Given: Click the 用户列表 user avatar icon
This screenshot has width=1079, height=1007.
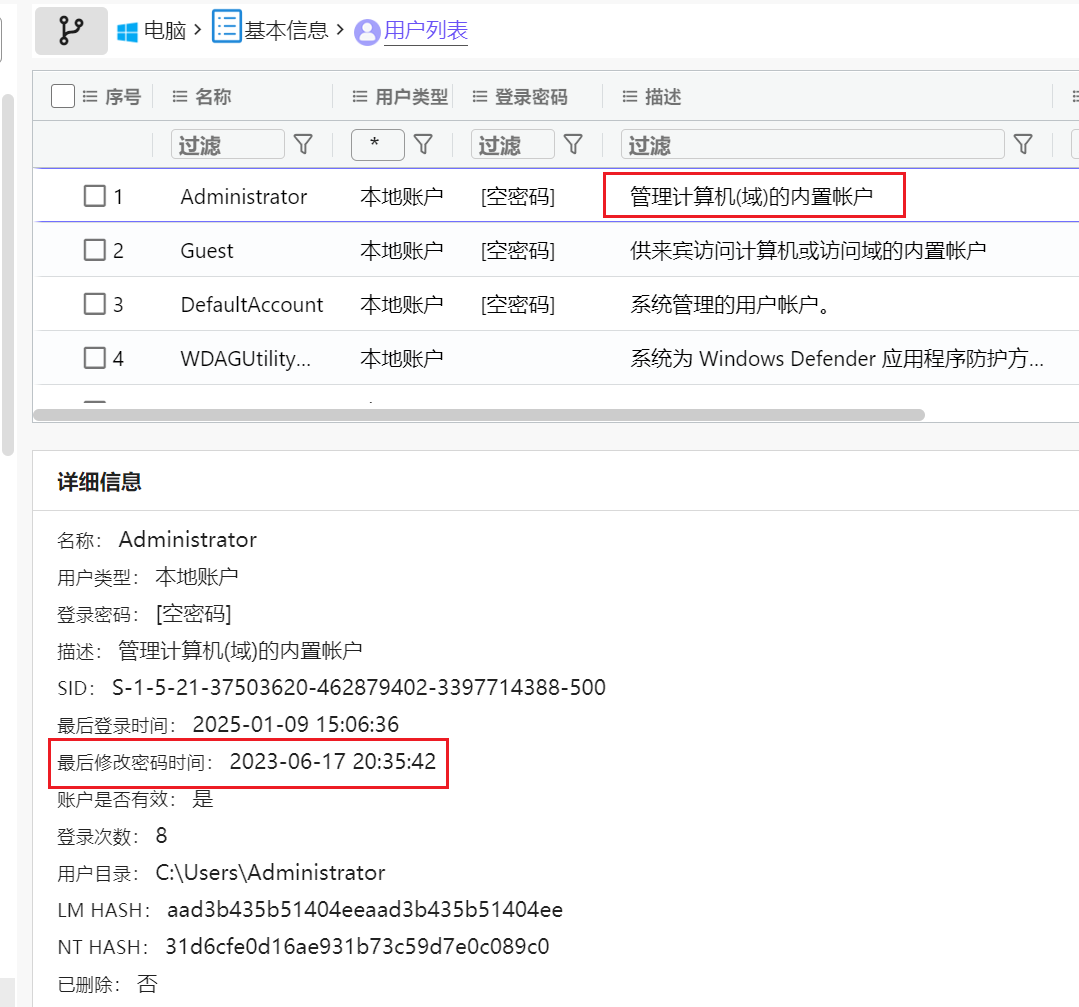Looking at the screenshot, I should click(x=367, y=32).
